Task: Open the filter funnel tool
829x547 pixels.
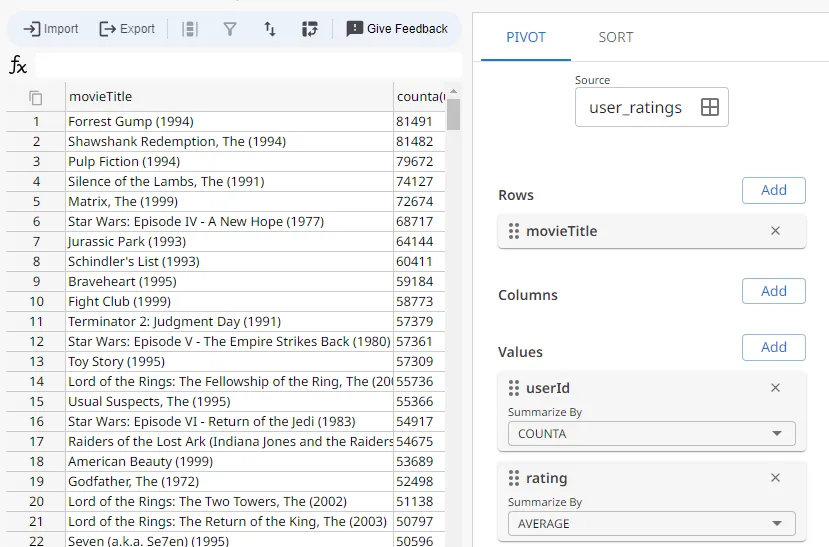Action: pos(230,29)
